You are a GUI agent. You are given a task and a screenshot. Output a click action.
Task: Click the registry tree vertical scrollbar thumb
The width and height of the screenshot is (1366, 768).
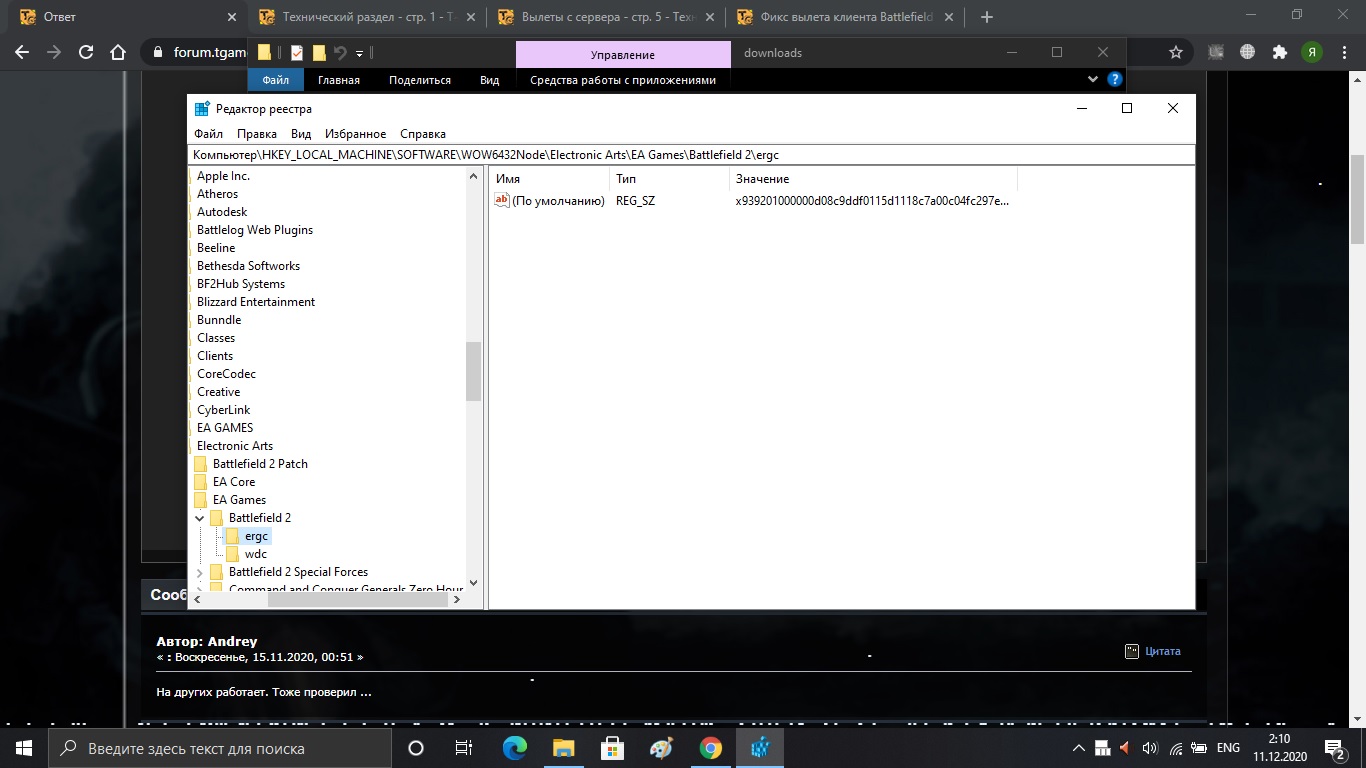tap(474, 371)
